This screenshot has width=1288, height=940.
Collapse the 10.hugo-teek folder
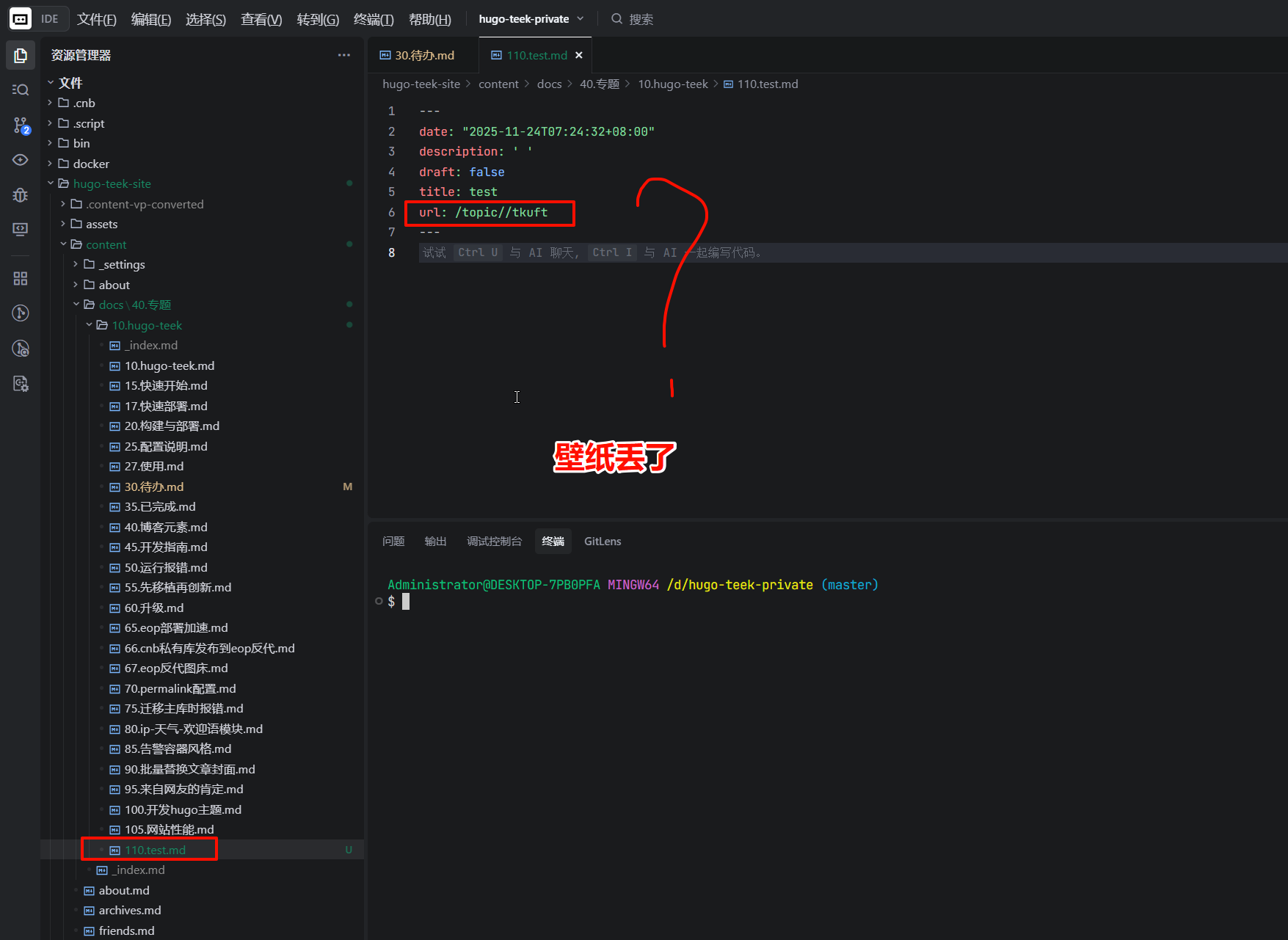[146, 326]
